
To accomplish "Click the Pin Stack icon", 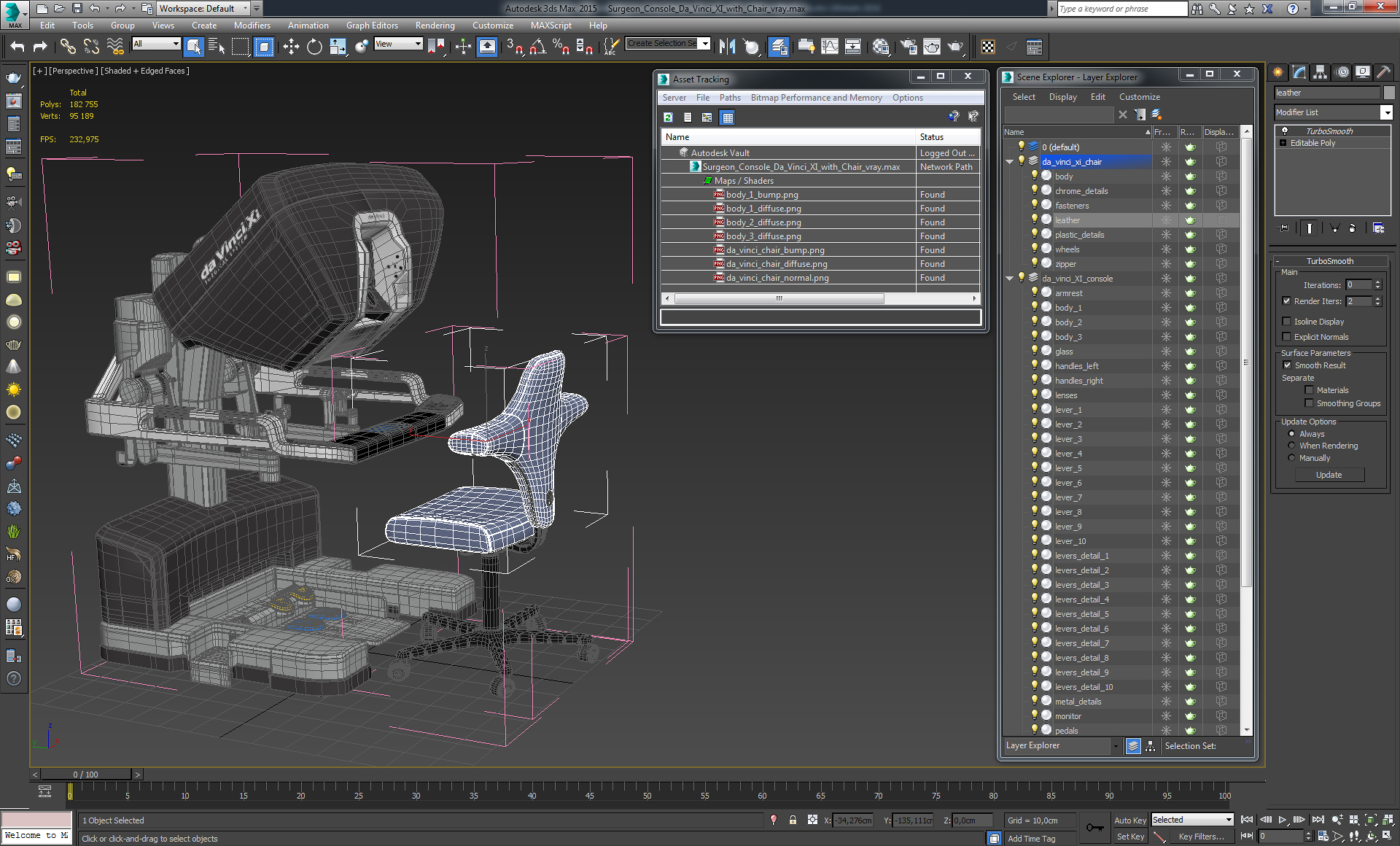I will 1284,228.
